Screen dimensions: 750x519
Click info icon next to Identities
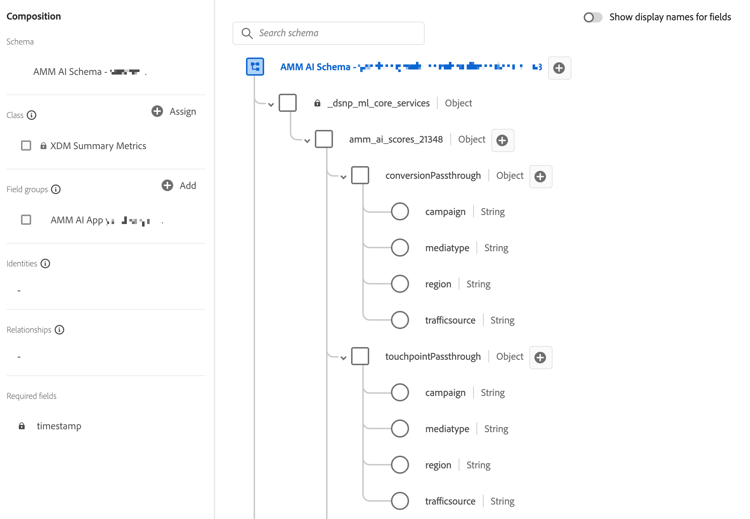(45, 264)
